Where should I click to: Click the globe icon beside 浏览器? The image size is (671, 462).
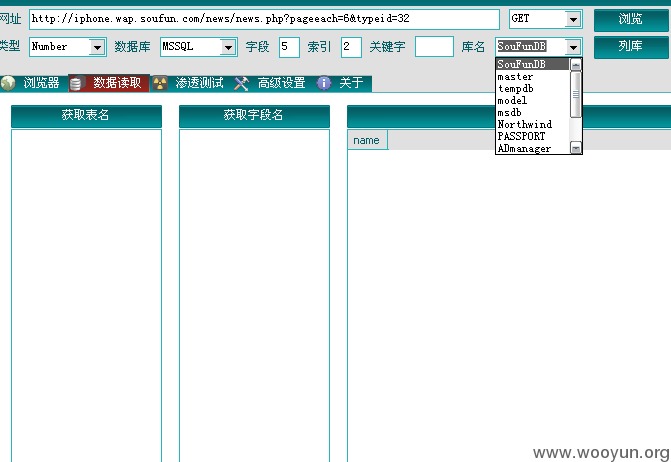(x=8, y=83)
